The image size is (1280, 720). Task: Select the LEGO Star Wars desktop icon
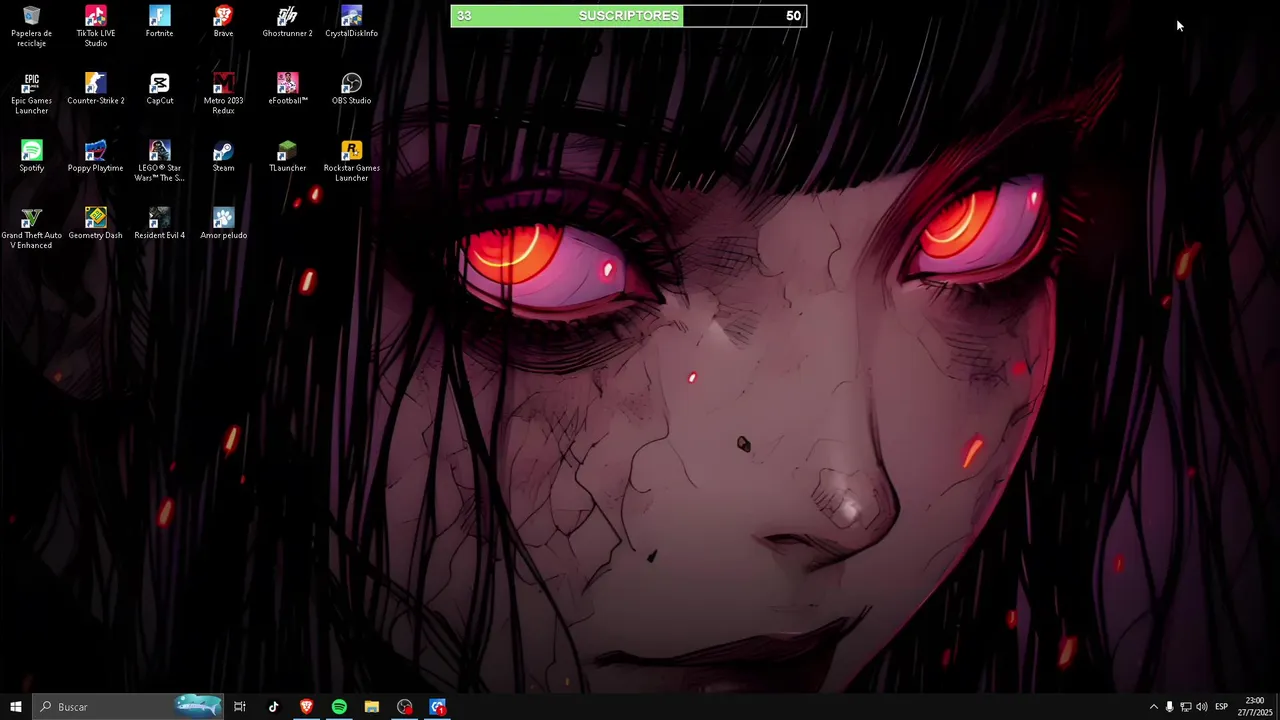coord(159,160)
